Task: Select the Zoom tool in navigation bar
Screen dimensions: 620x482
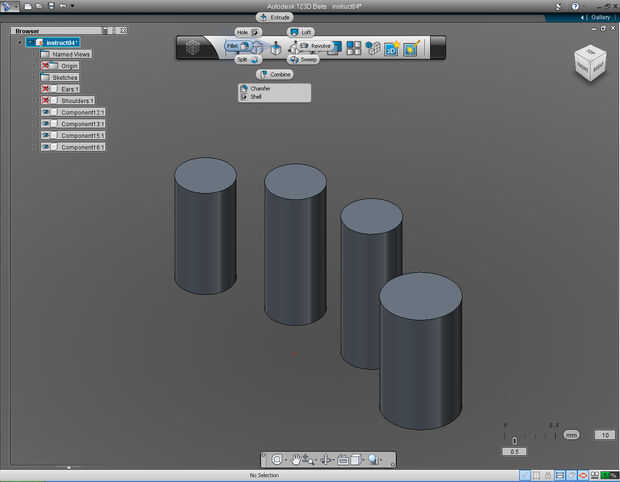Action: coord(308,459)
